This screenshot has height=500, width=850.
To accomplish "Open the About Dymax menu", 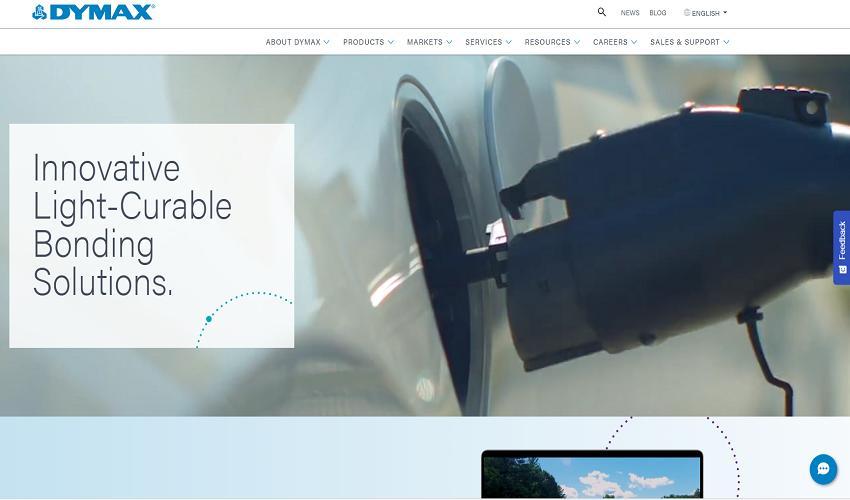I will 293,42.
